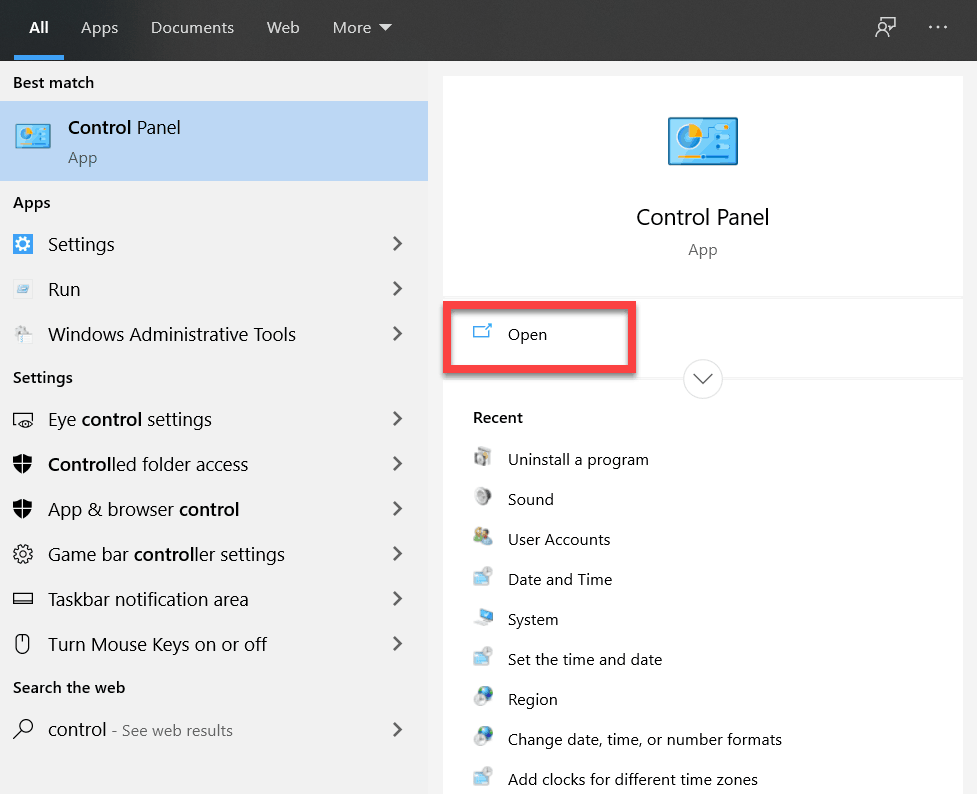Click the web search magnifier icon

pos(23,729)
